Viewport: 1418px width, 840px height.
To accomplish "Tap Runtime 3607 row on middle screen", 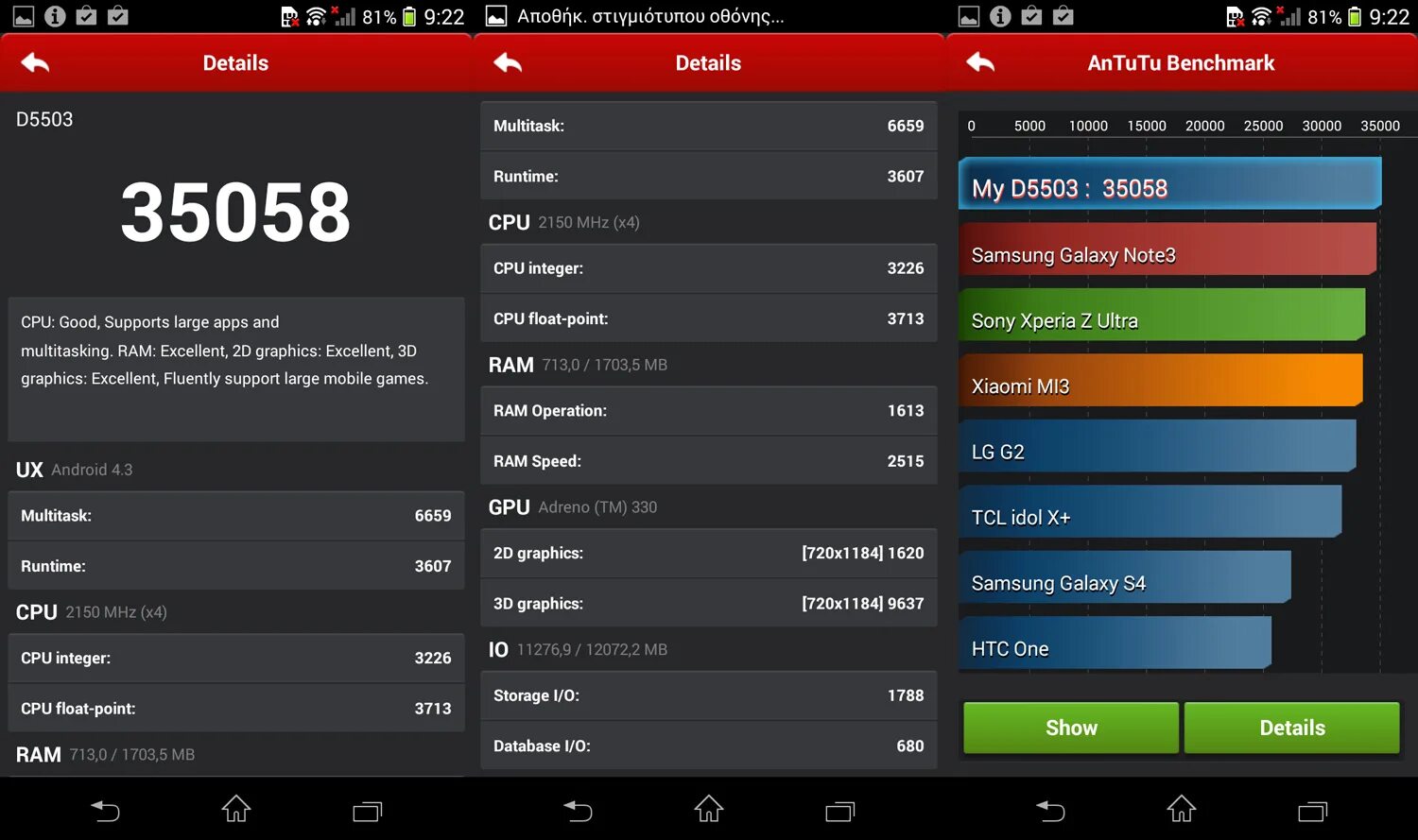I will click(709, 177).
